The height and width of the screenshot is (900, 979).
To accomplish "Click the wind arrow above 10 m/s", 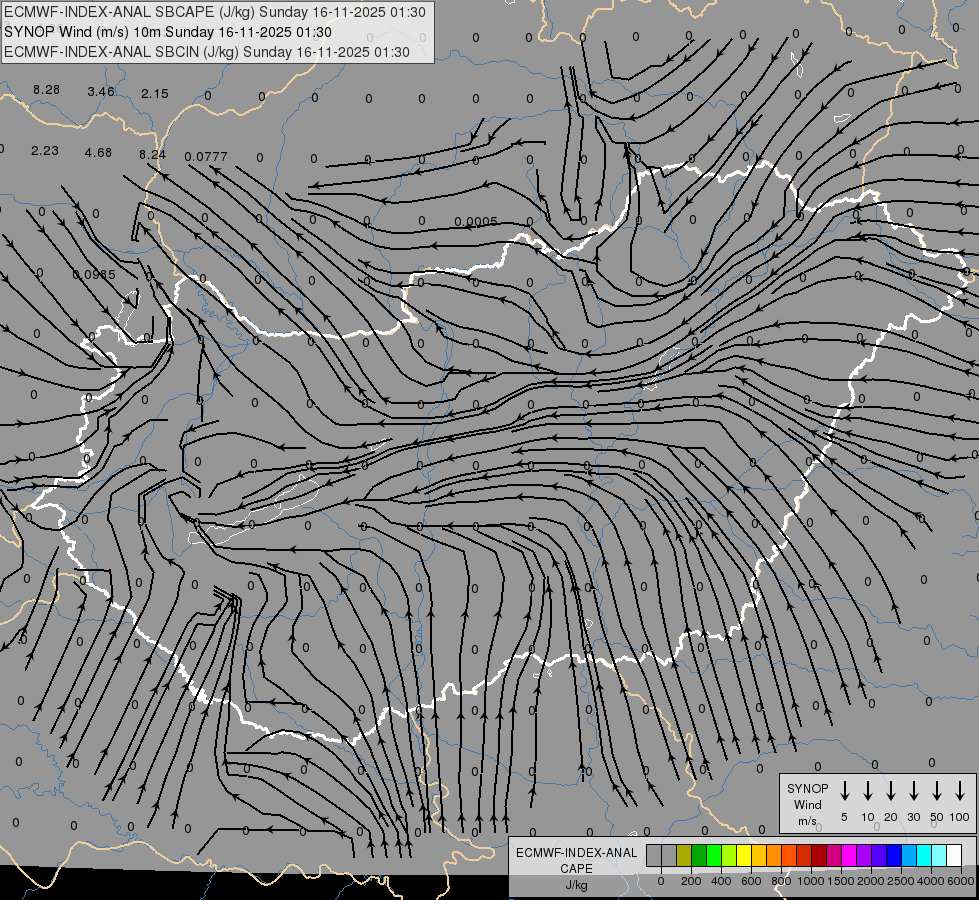I will [868, 790].
